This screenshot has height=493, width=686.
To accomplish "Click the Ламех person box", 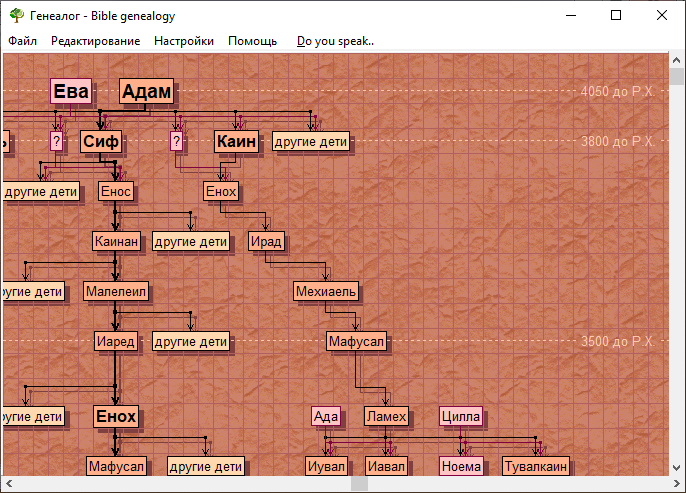I will click(386, 416).
